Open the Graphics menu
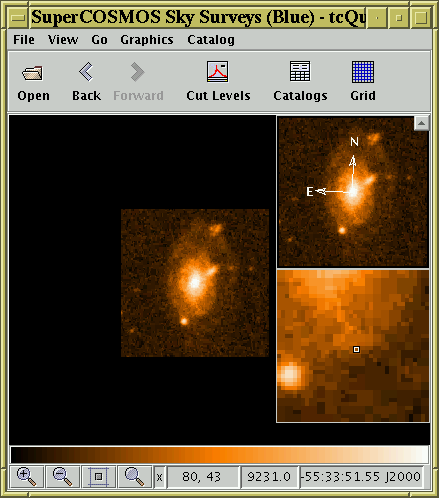Image resolution: width=439 pixels, height=498 pixels. 147,40
